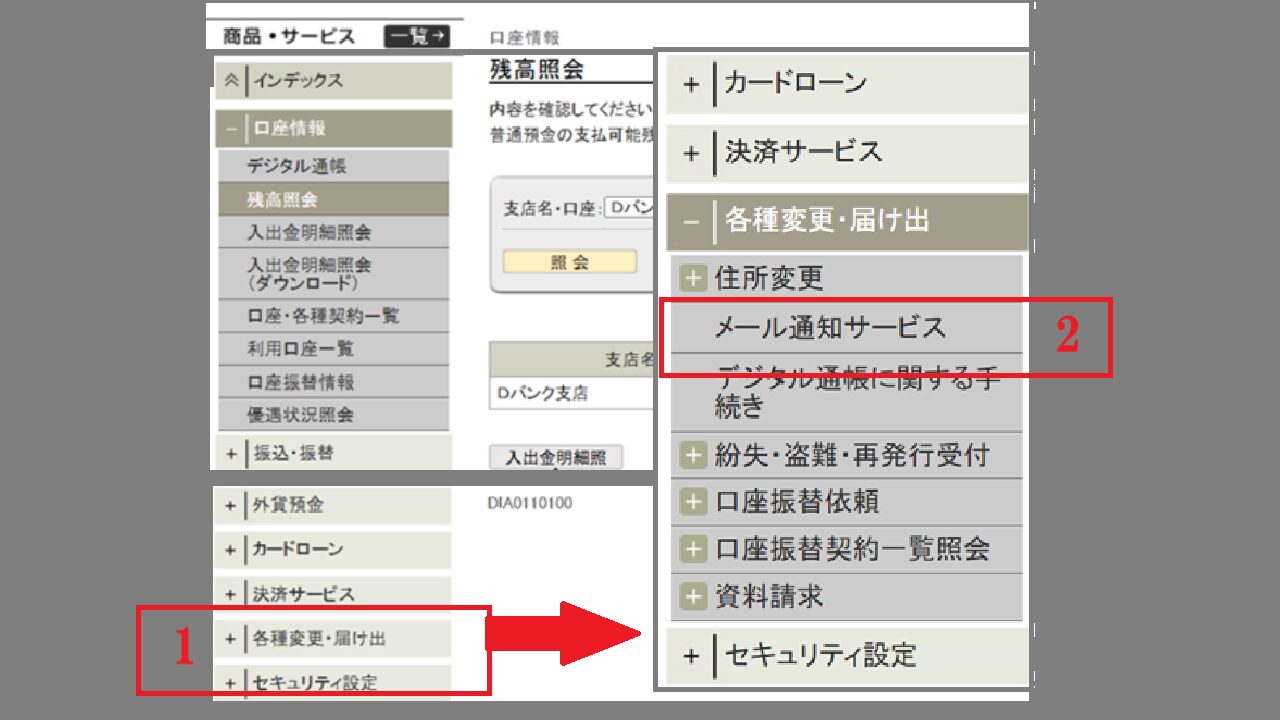The image size is (1280, 720).
Task: Open the 商品・サービス 一覧 button
Action: click(x=416, y=37)
